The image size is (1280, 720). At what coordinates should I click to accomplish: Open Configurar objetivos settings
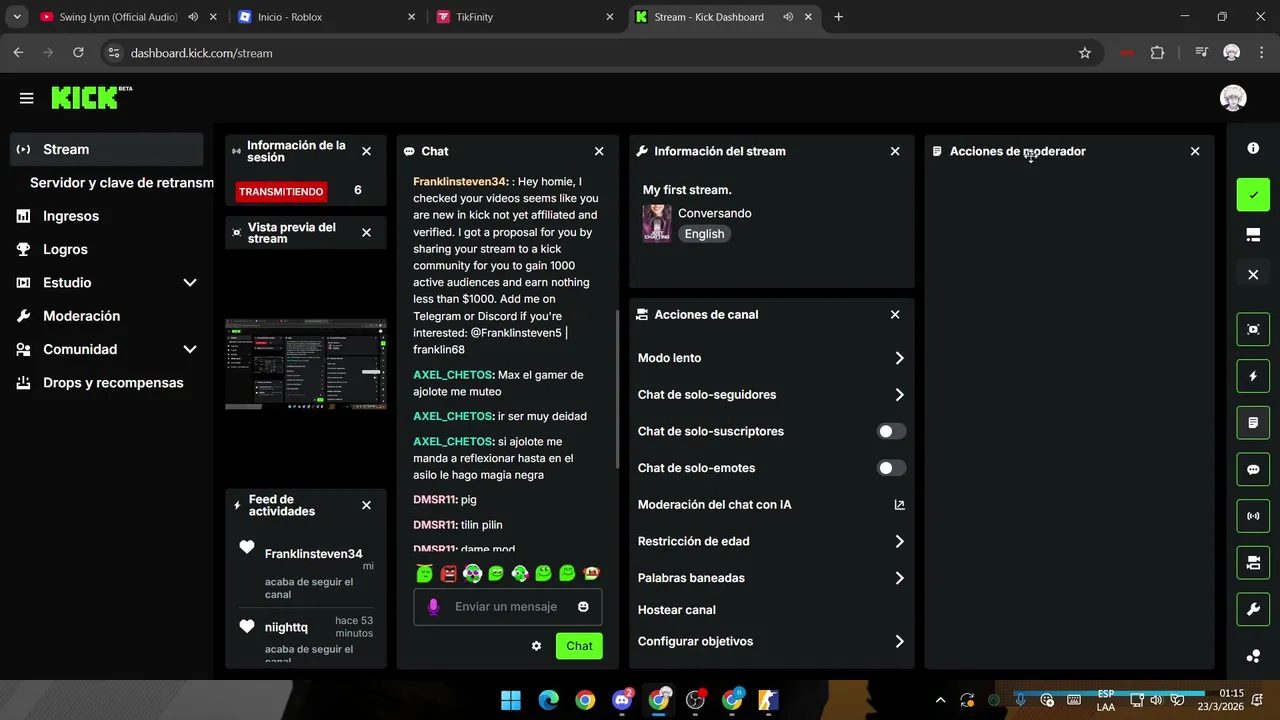[771, 641]
